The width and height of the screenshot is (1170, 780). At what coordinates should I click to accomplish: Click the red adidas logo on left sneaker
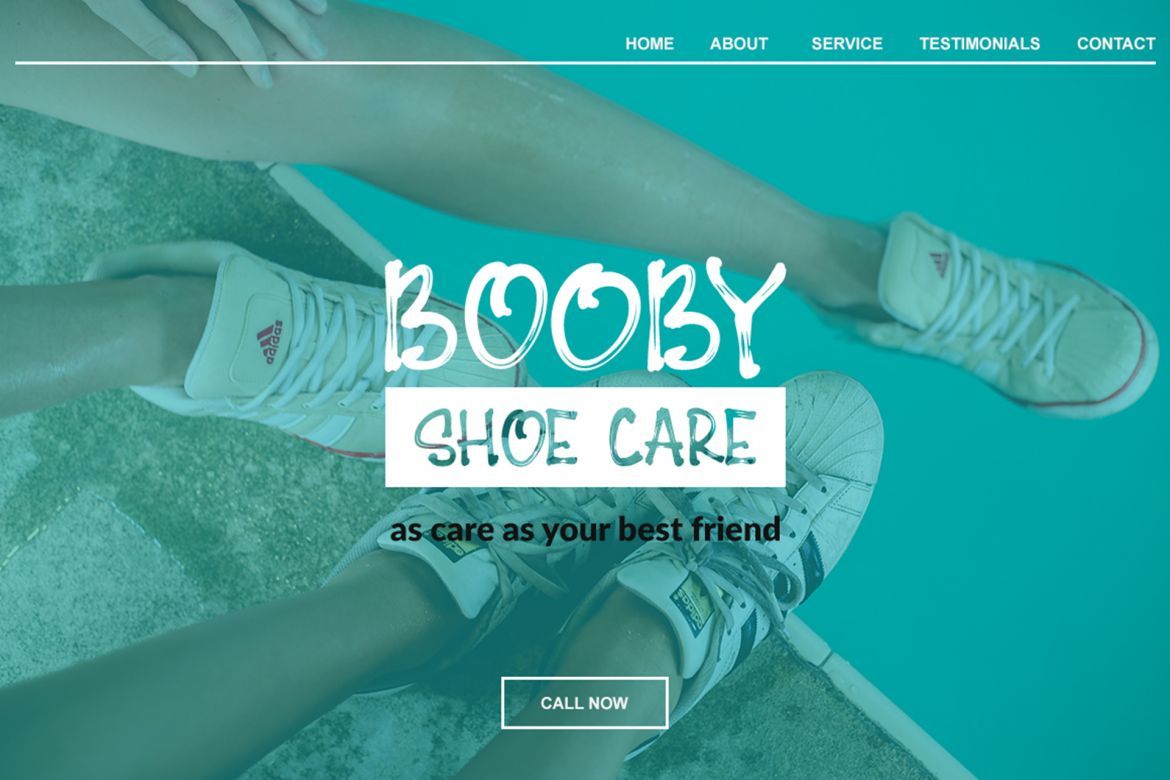click(x=269, y=342)
